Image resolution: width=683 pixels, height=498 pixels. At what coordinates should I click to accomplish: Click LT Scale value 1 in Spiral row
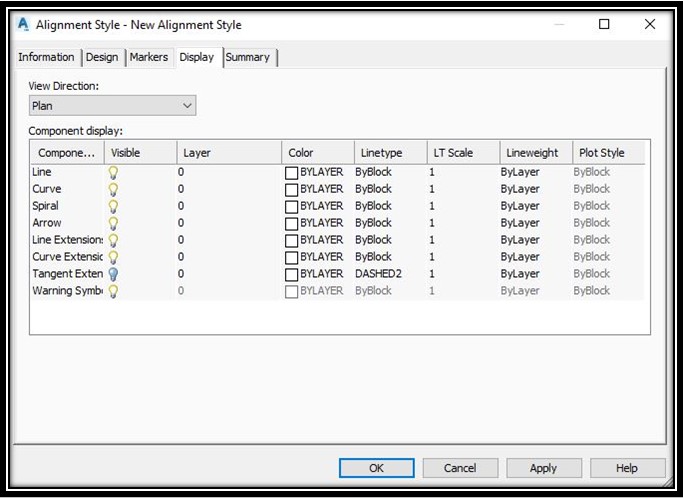click(432, 206)
